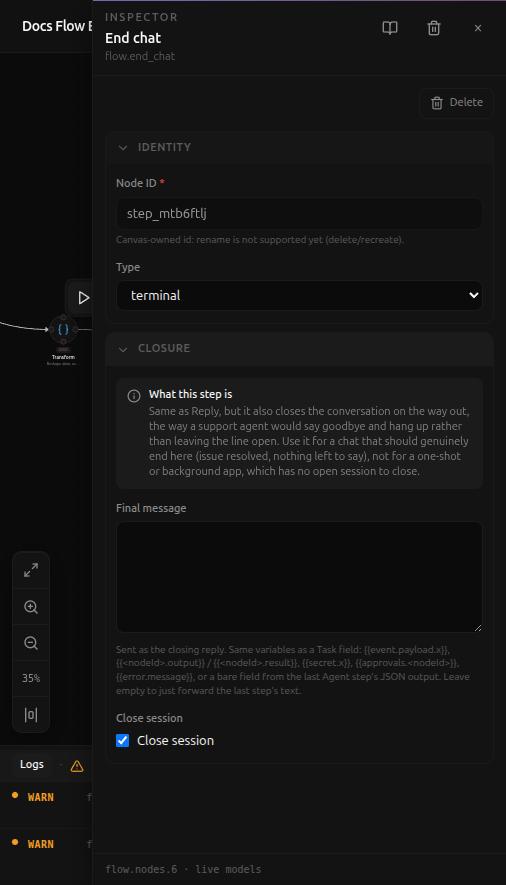This screenshot has width=506, height=885.
Task: Click the run play button on canvas
Action: [83, 297]
